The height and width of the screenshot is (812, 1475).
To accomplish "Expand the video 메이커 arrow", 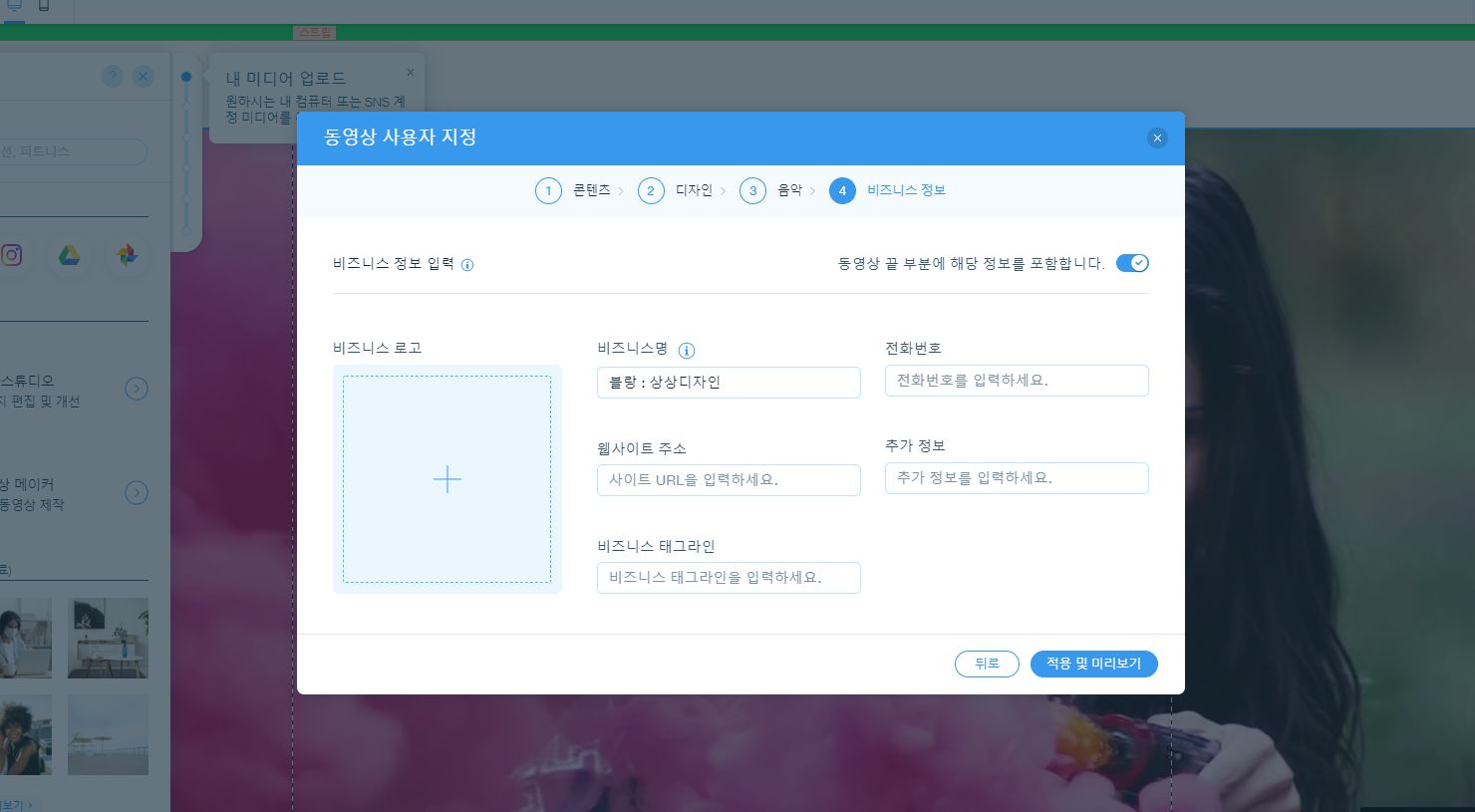I will pos(137,493).
